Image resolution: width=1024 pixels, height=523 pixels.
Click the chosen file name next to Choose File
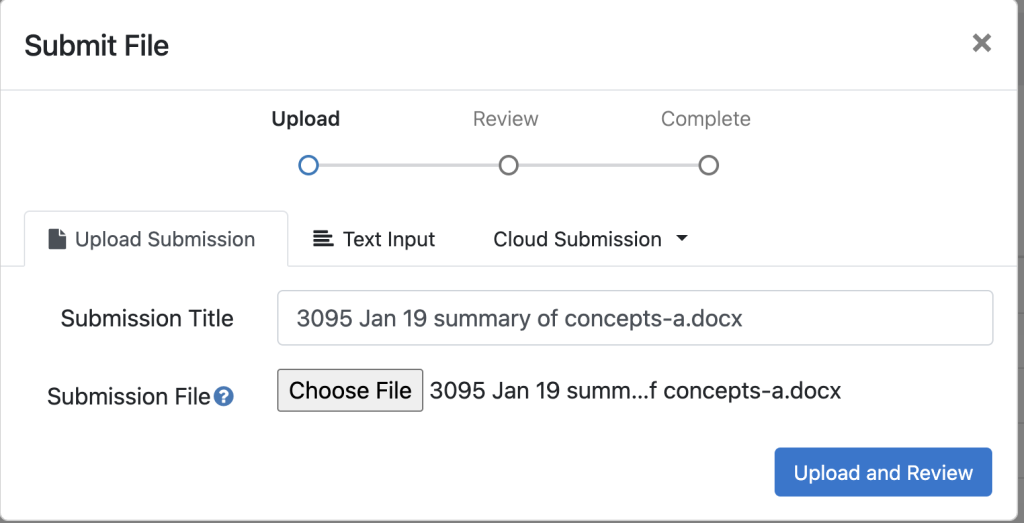[635, 390]
